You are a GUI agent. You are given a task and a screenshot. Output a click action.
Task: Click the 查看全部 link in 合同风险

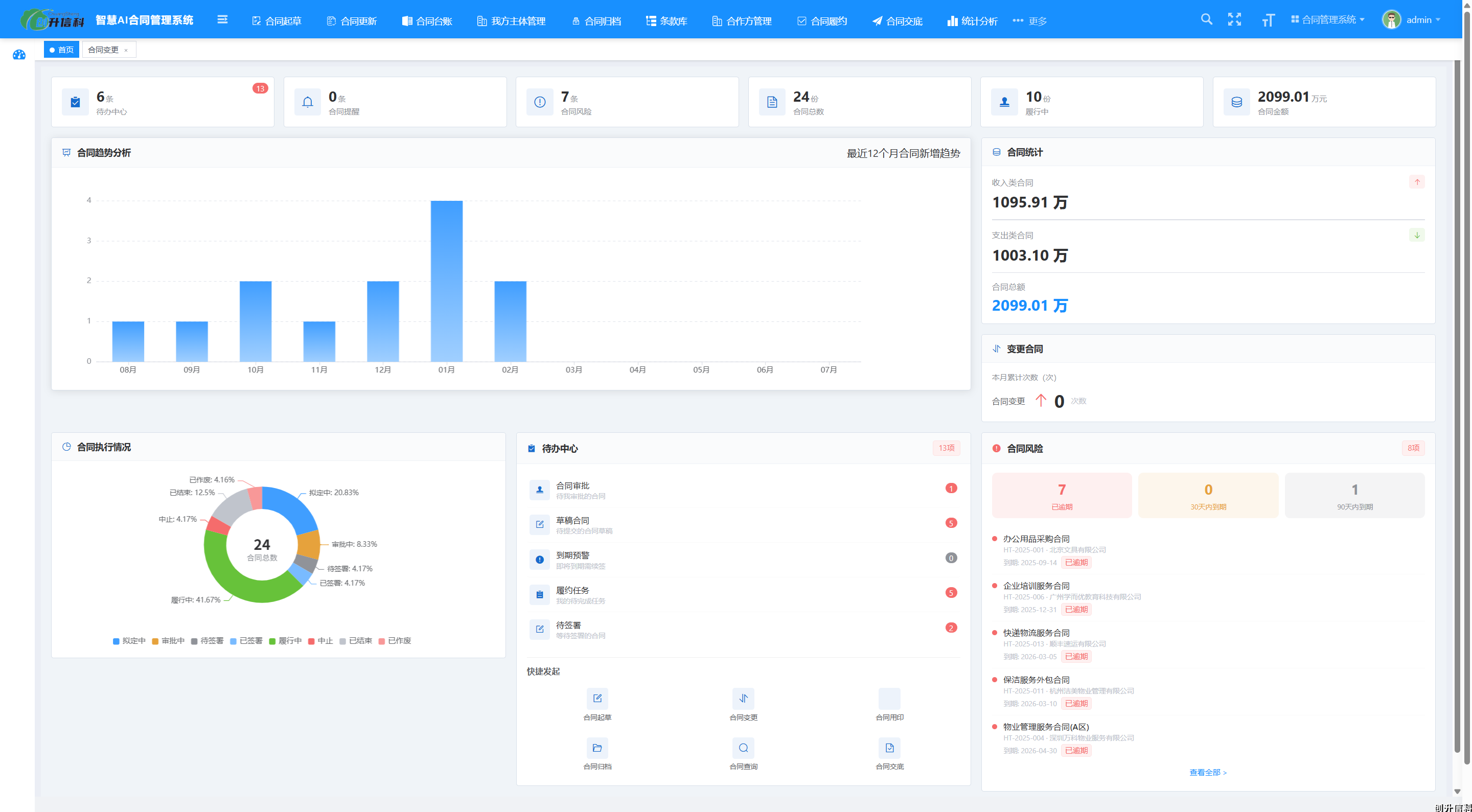click(1208, 773)
